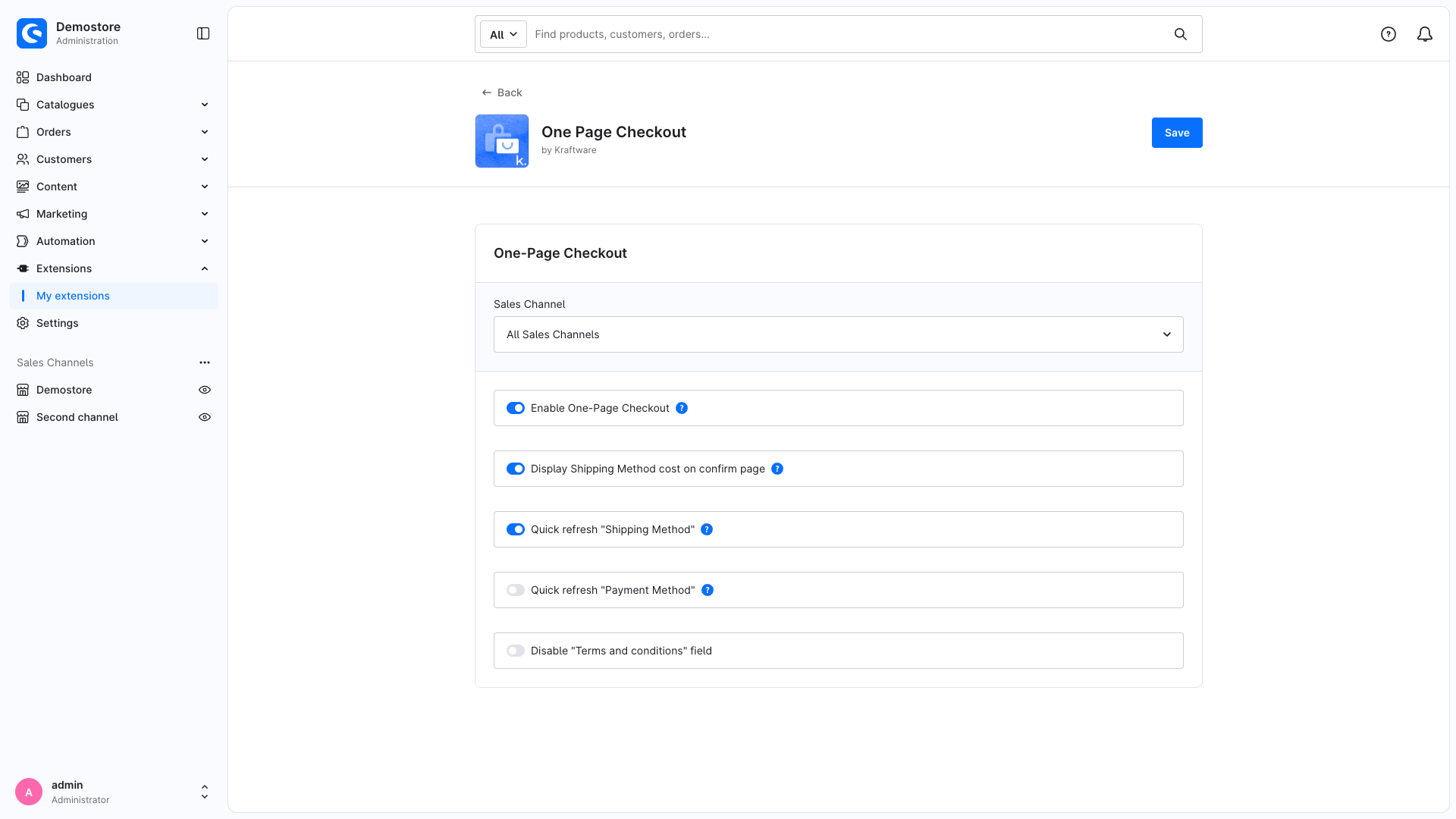Image resolution: width=1456 pixels, height=819 pixels.
Task: Select My extensions in sidebar
Action: [x=114, y=296]
